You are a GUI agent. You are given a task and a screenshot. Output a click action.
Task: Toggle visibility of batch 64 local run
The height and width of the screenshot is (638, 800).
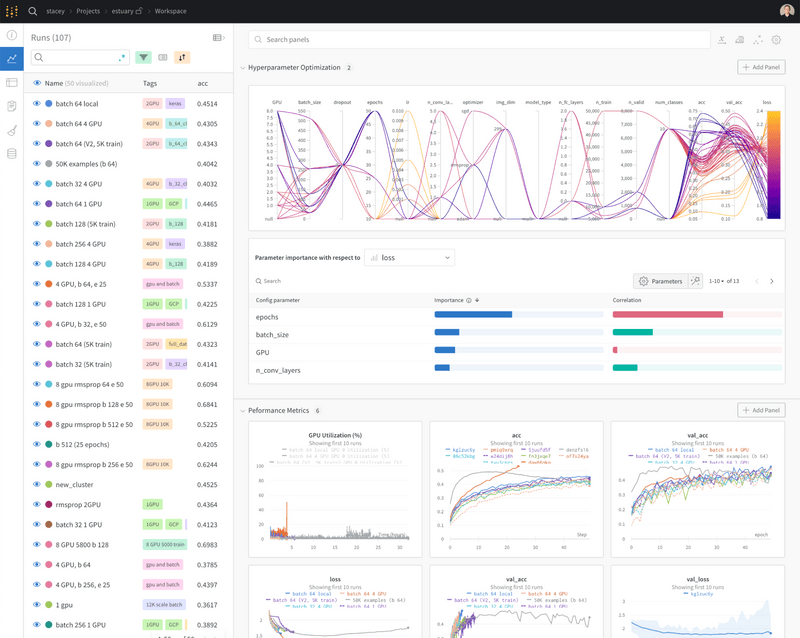pyautogui.click(x=37, y=104)
